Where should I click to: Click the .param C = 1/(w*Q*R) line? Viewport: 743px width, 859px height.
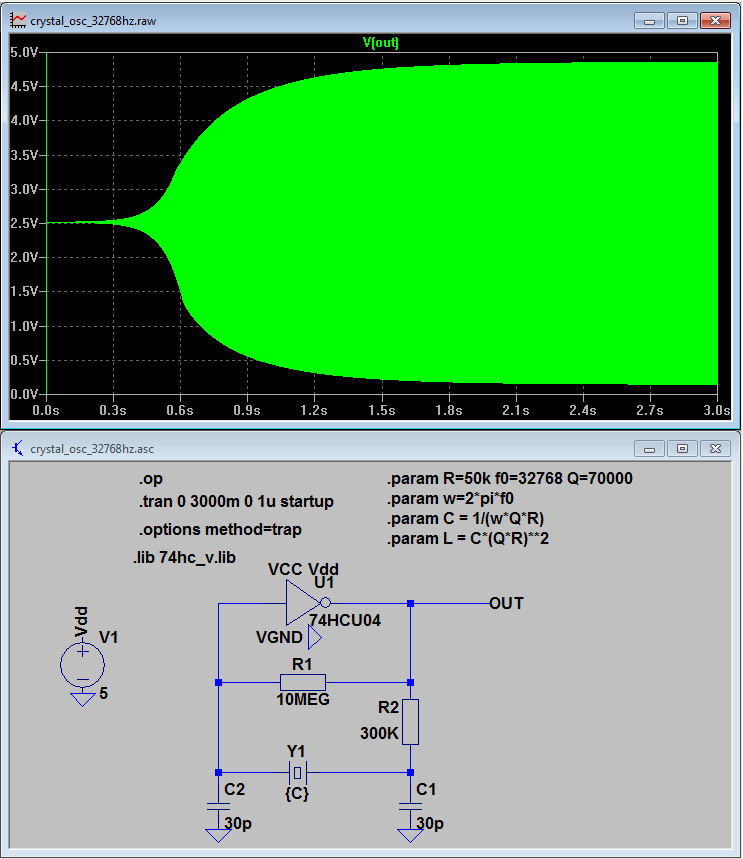click(465, 519)
